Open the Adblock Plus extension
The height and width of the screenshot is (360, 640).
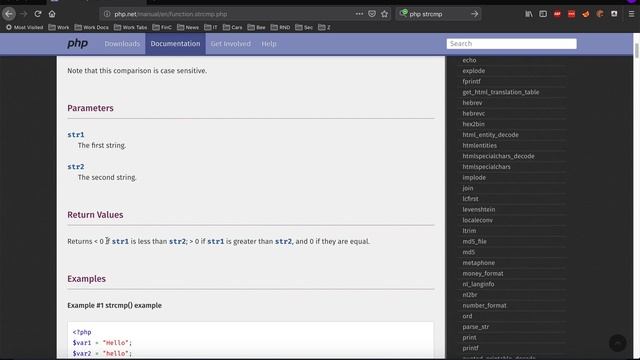tap(557, 14)
